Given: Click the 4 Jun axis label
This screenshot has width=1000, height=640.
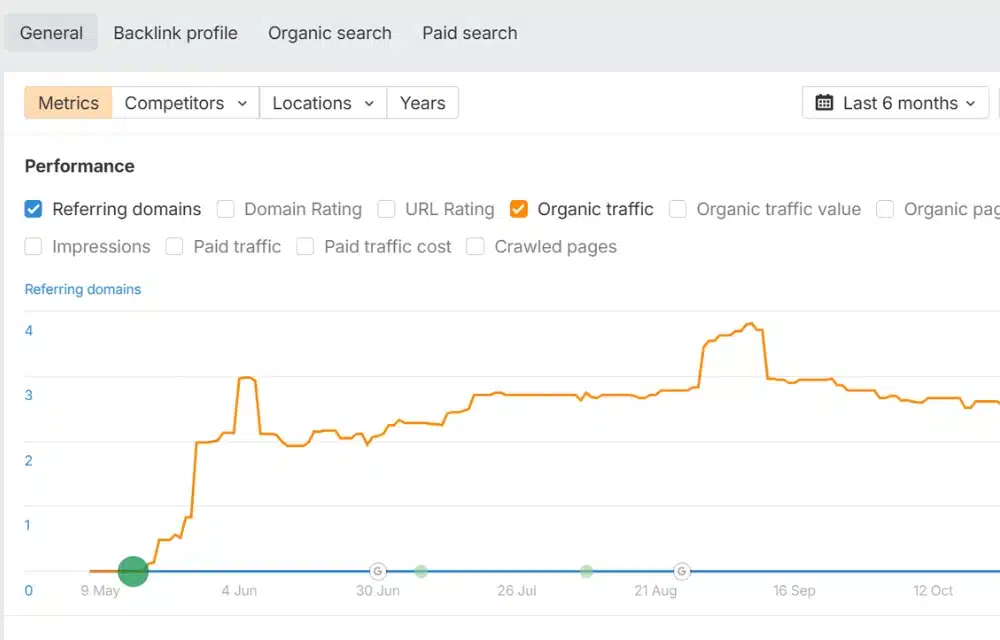Looking at the screenshot, I should pyautogui.click(x=239, y=591).
